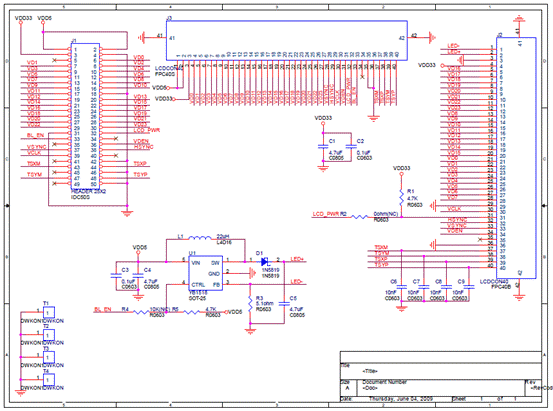This screenshot has width=553, height=411.
Task: Select the C1 4.7uF capacitor symbol
Action: [x=323, y=146]
